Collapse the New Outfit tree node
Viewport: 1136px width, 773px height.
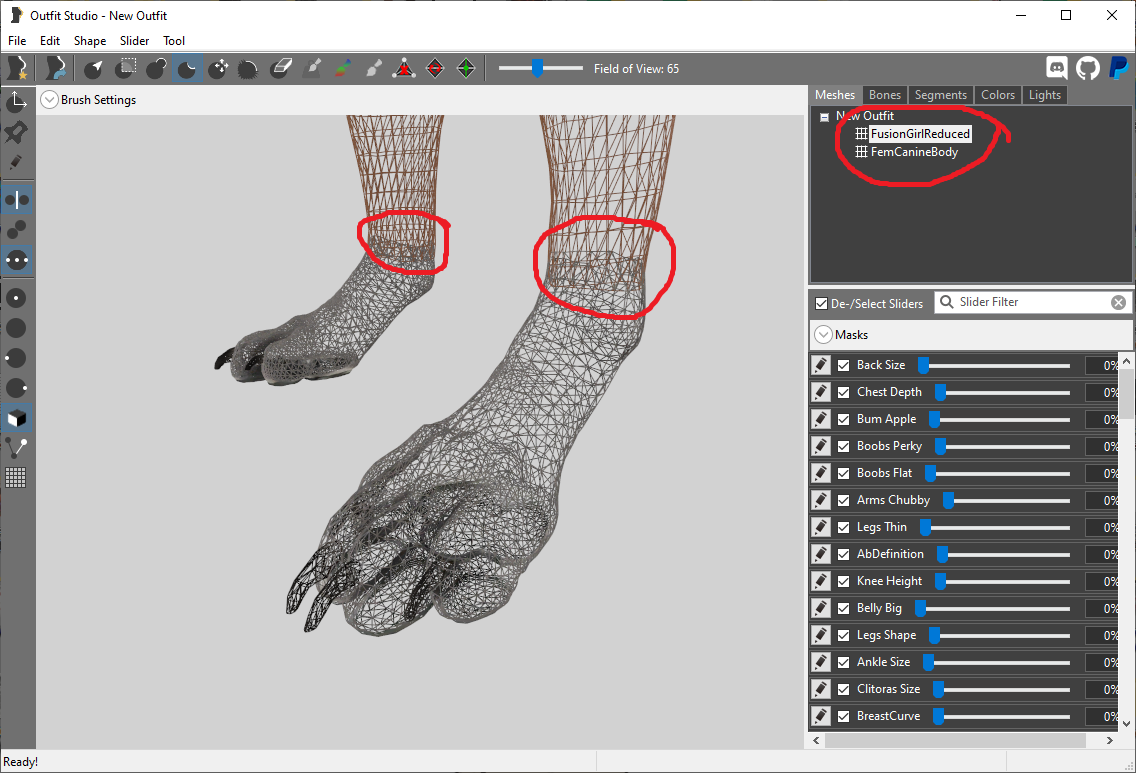coord(824,117)
